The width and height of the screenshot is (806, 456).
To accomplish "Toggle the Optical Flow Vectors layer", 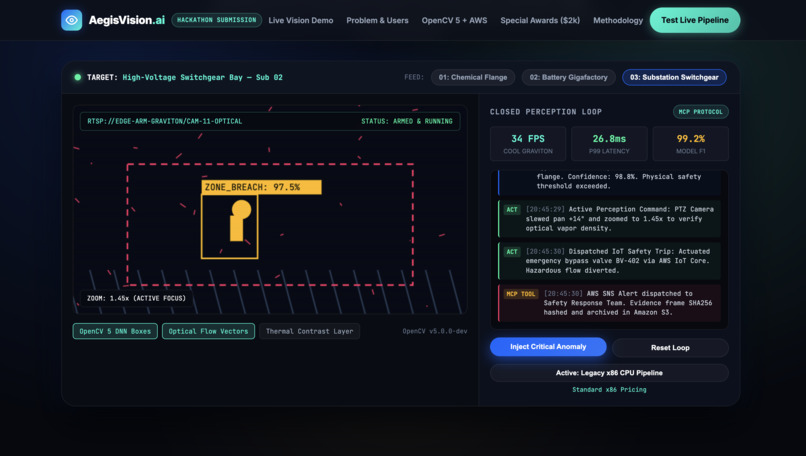I will [208, 331].
